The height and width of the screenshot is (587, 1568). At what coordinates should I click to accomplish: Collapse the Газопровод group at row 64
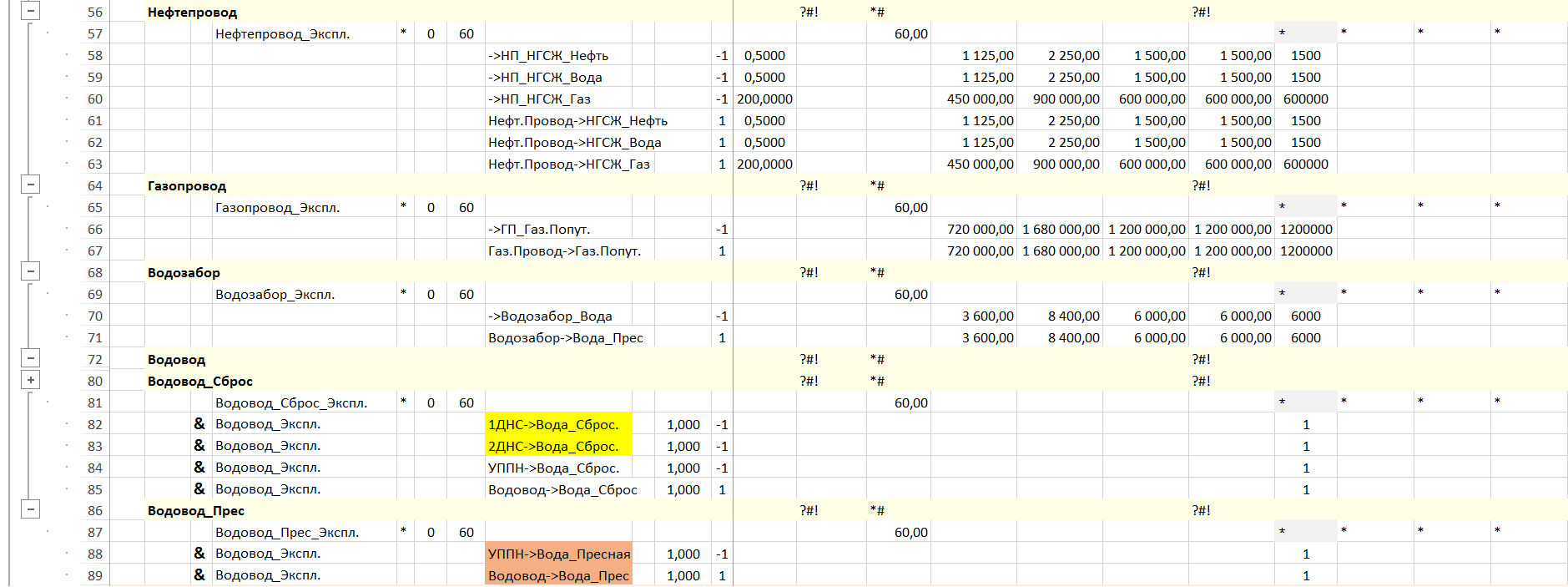coord(30,185)
